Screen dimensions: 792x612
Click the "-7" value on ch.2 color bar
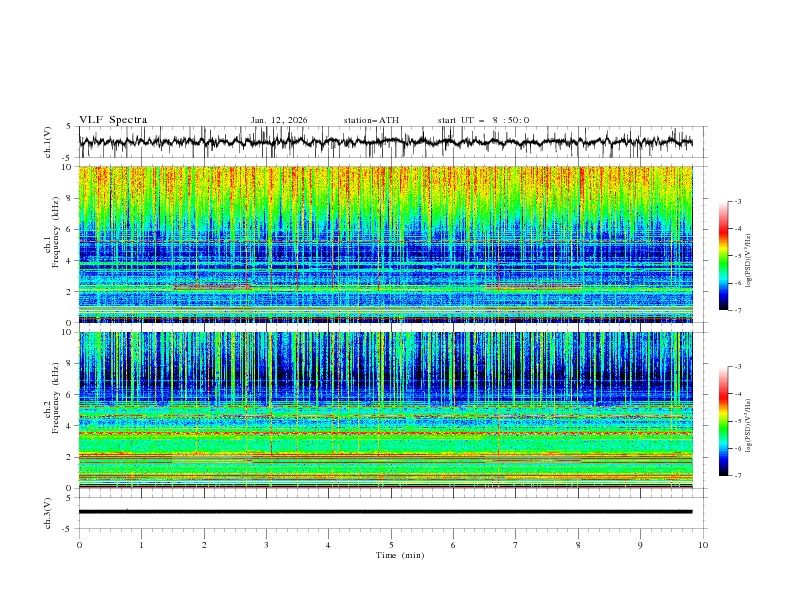tap(738, 475)
